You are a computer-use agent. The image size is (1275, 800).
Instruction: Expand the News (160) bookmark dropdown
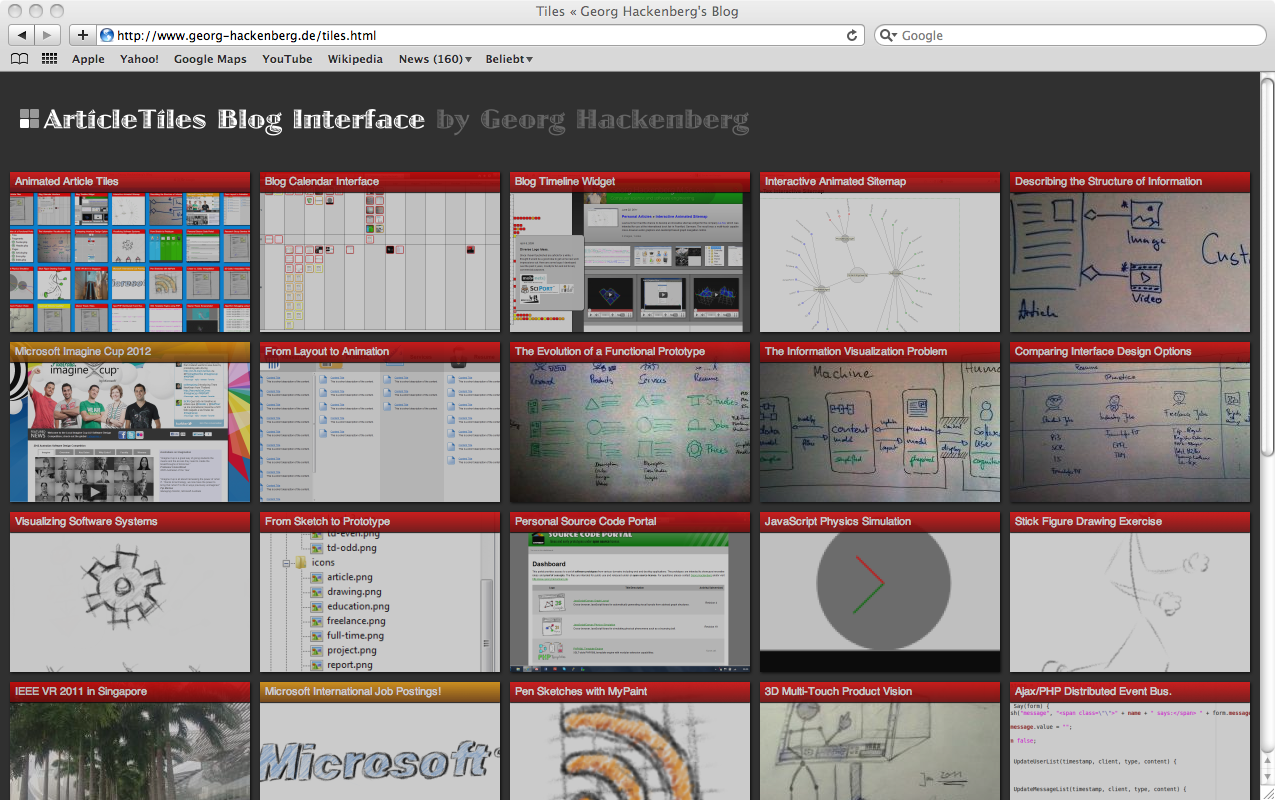[x=435, y=59]
